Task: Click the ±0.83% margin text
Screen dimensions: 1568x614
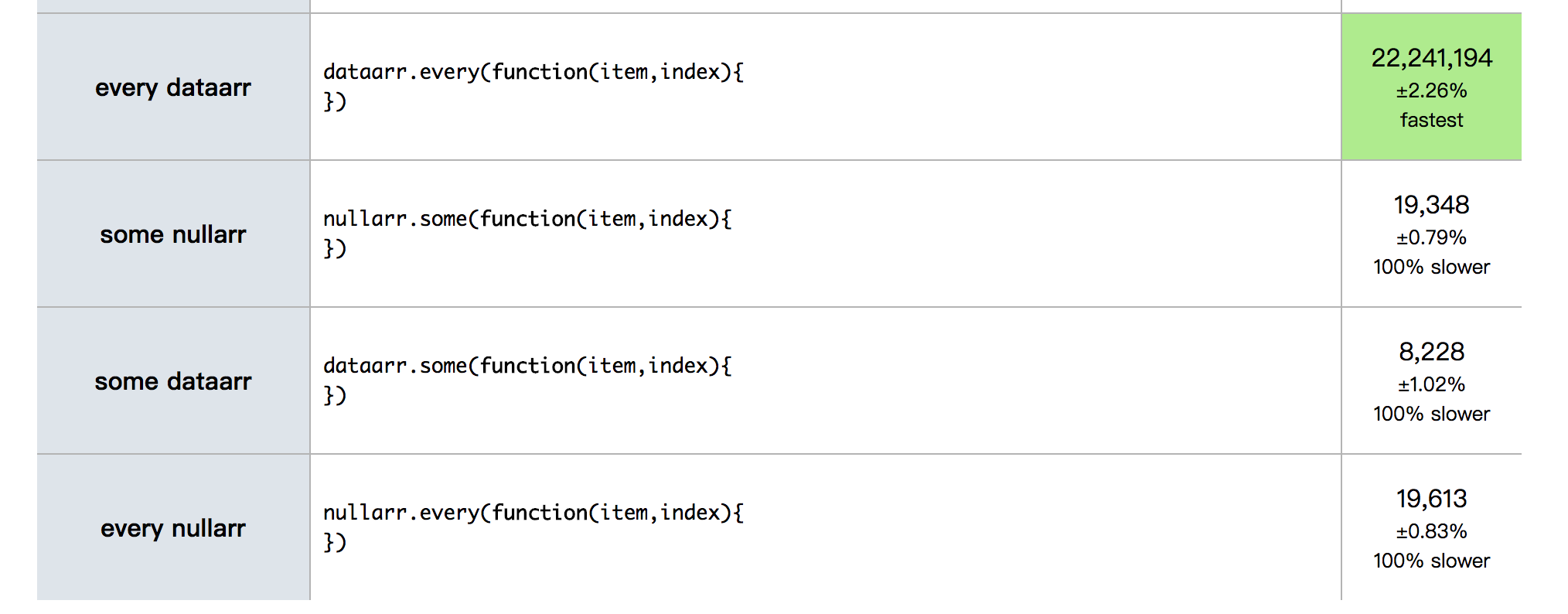Action: tap(1431, 531)
